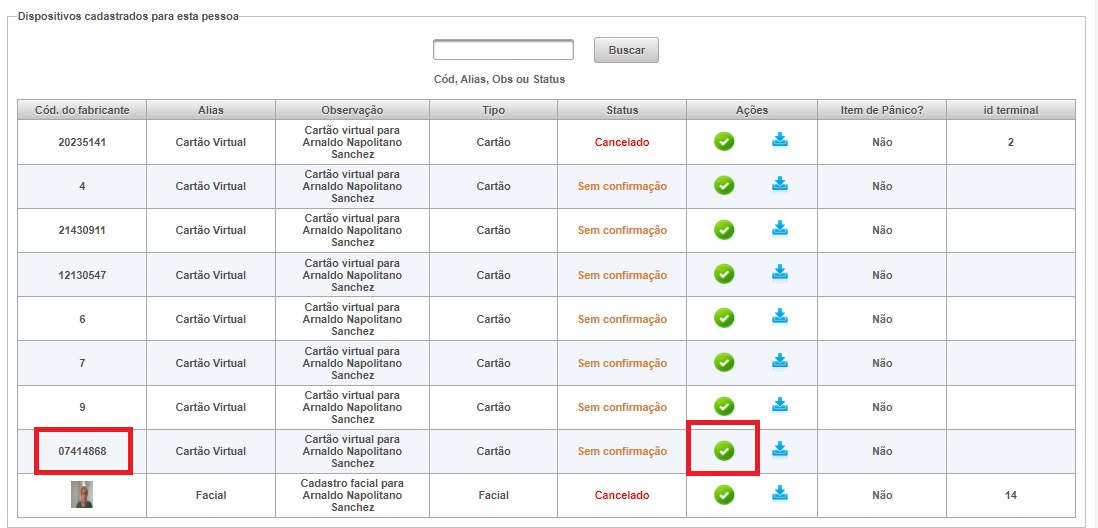Sort by Status column header
Screen dimensions: 1098x528
(622, 110)
